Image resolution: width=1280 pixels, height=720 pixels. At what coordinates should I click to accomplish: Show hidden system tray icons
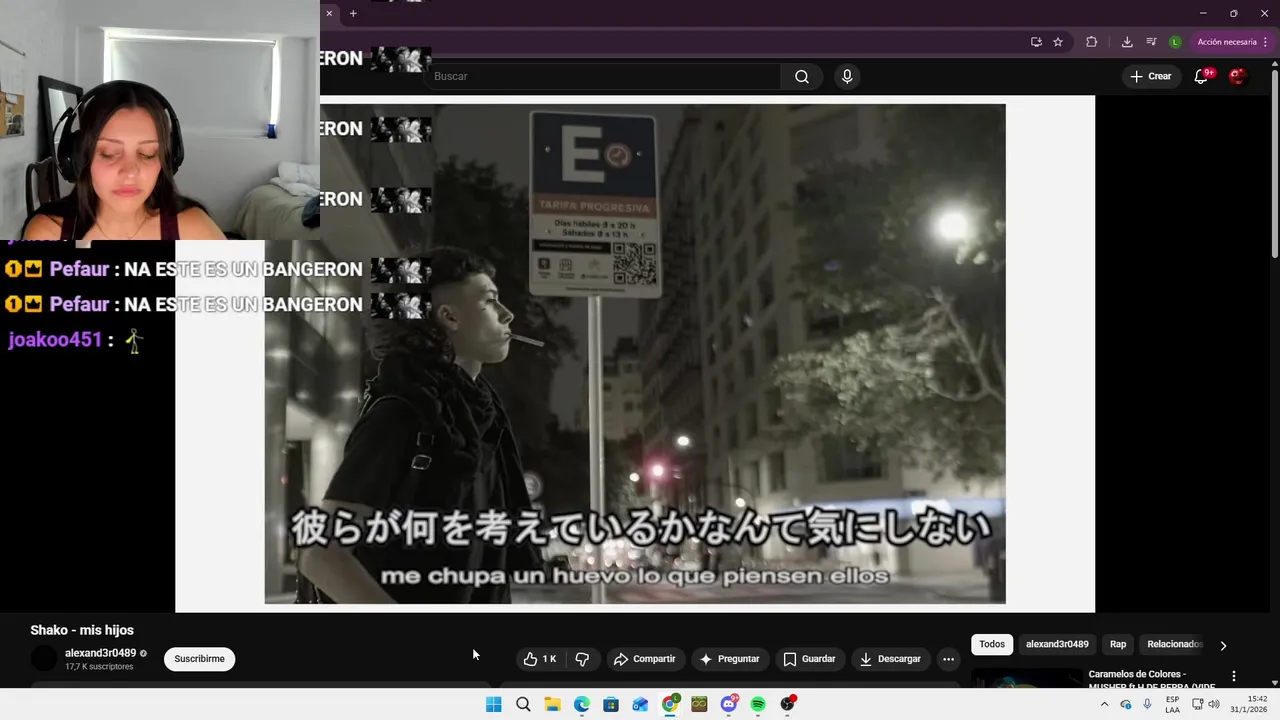click(x=1104, y=704)
